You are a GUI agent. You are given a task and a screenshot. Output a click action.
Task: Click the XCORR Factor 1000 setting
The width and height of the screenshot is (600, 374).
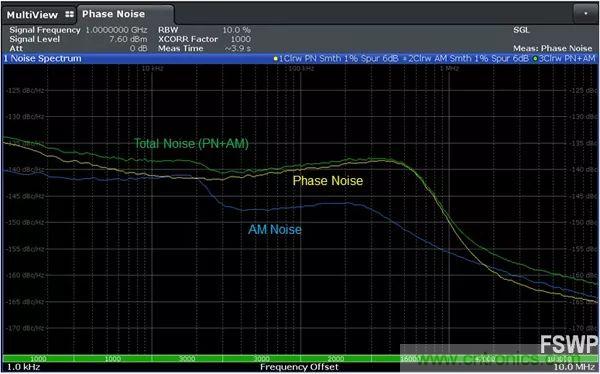click(204, 39)
